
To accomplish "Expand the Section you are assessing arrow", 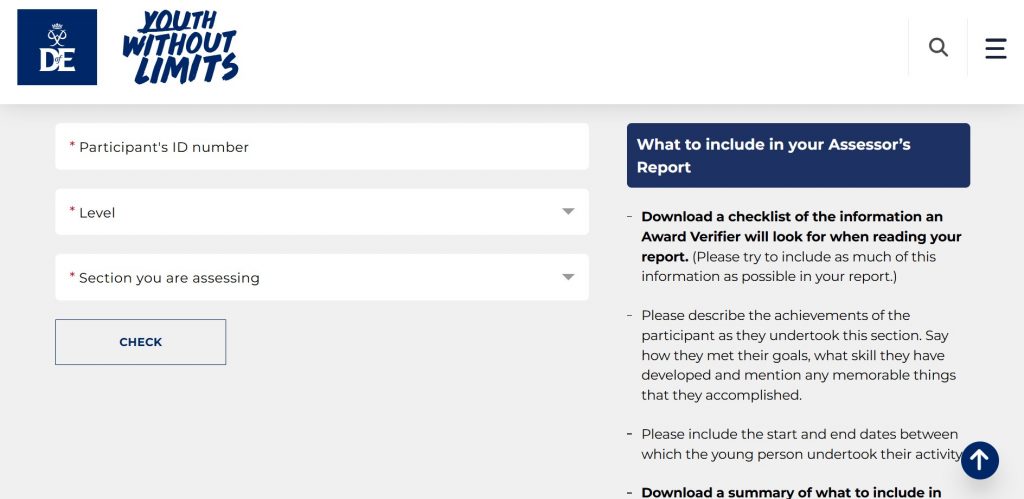I will click(568, 277).
